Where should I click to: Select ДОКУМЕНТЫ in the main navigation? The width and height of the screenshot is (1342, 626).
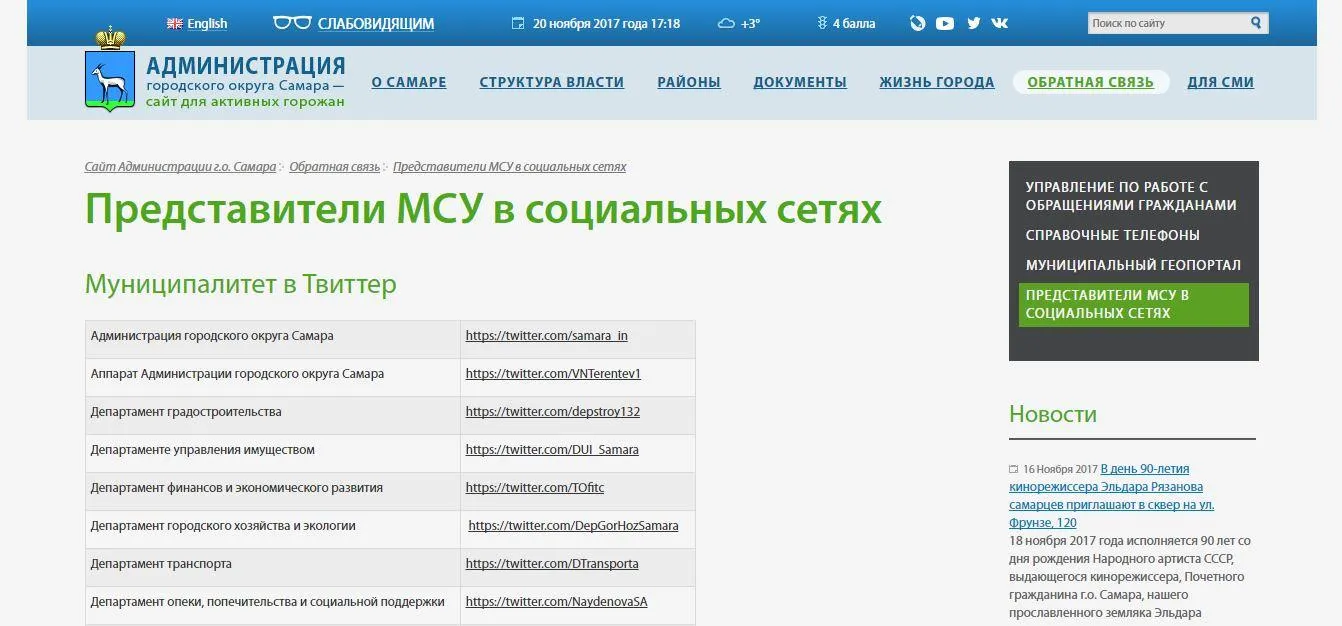[x=800, y=82]
